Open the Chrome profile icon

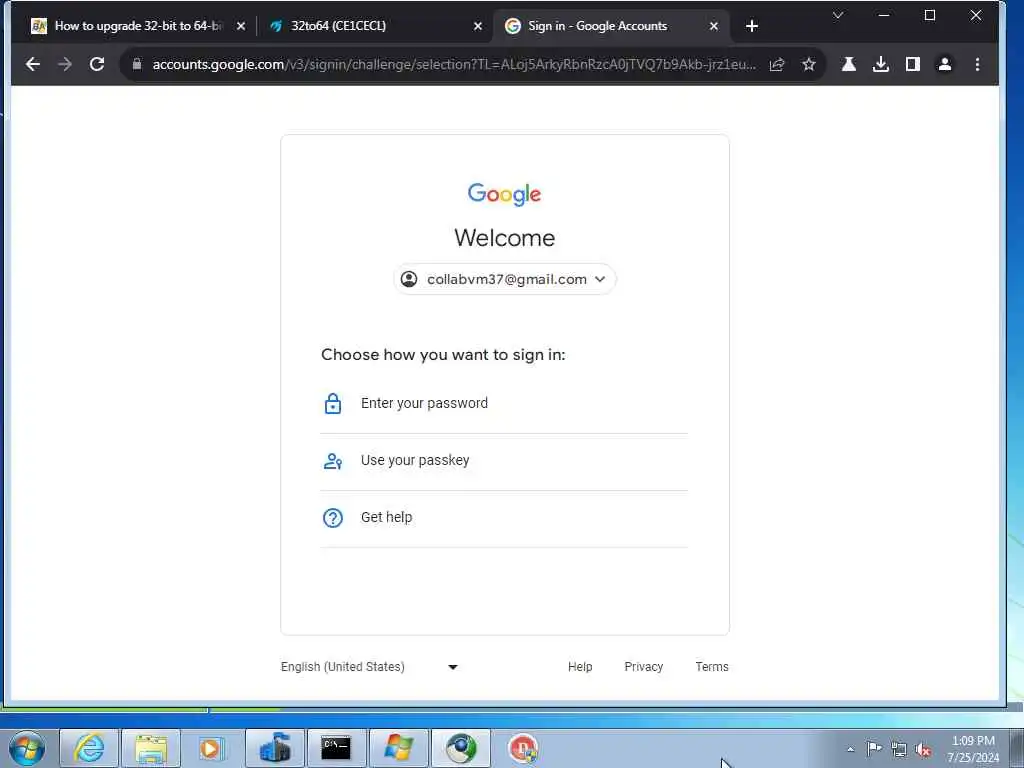pos(944,64)
